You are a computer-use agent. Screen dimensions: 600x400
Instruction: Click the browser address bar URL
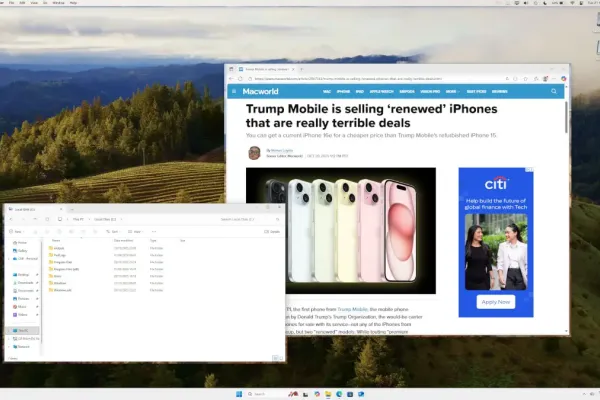[x=348, y=79]
